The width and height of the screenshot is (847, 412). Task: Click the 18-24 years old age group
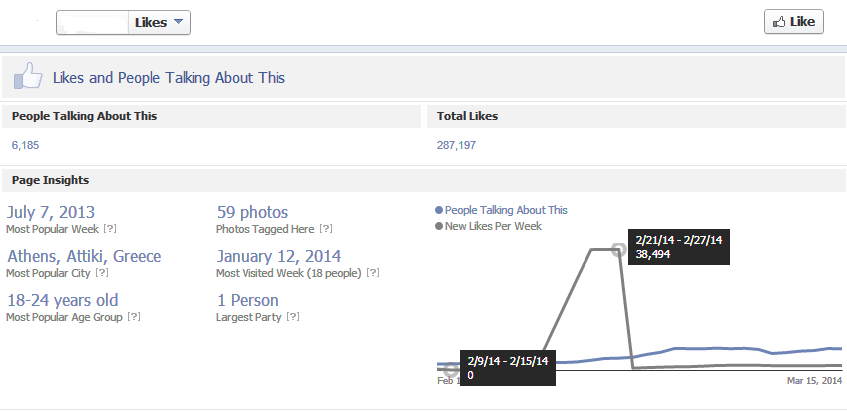[x=62, y=300]
